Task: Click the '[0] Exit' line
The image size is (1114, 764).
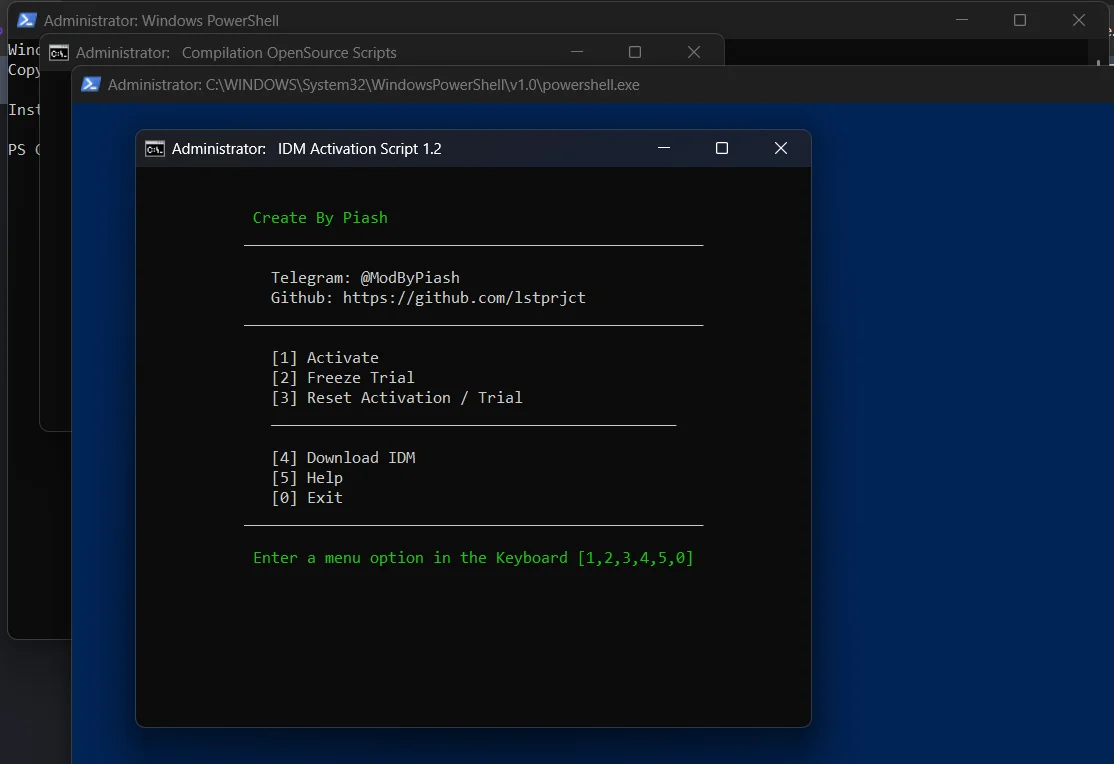Action: 307,497
